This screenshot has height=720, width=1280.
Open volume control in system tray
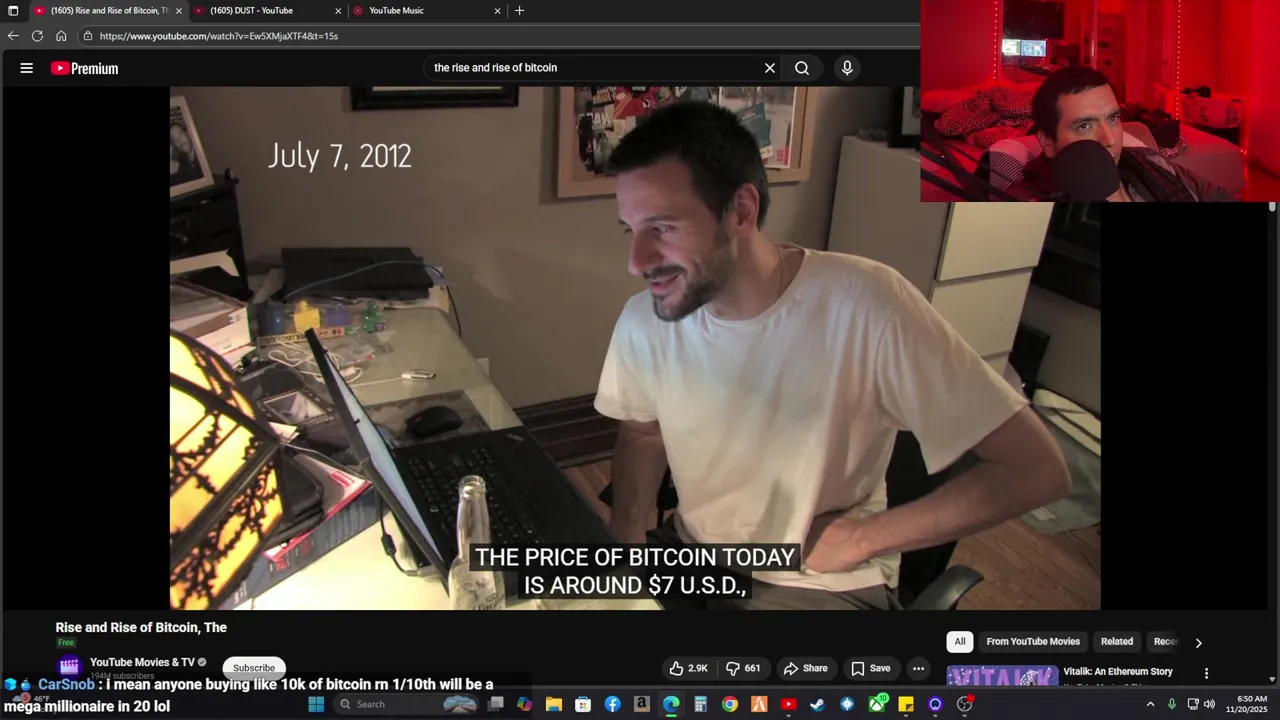[1209, 704]
